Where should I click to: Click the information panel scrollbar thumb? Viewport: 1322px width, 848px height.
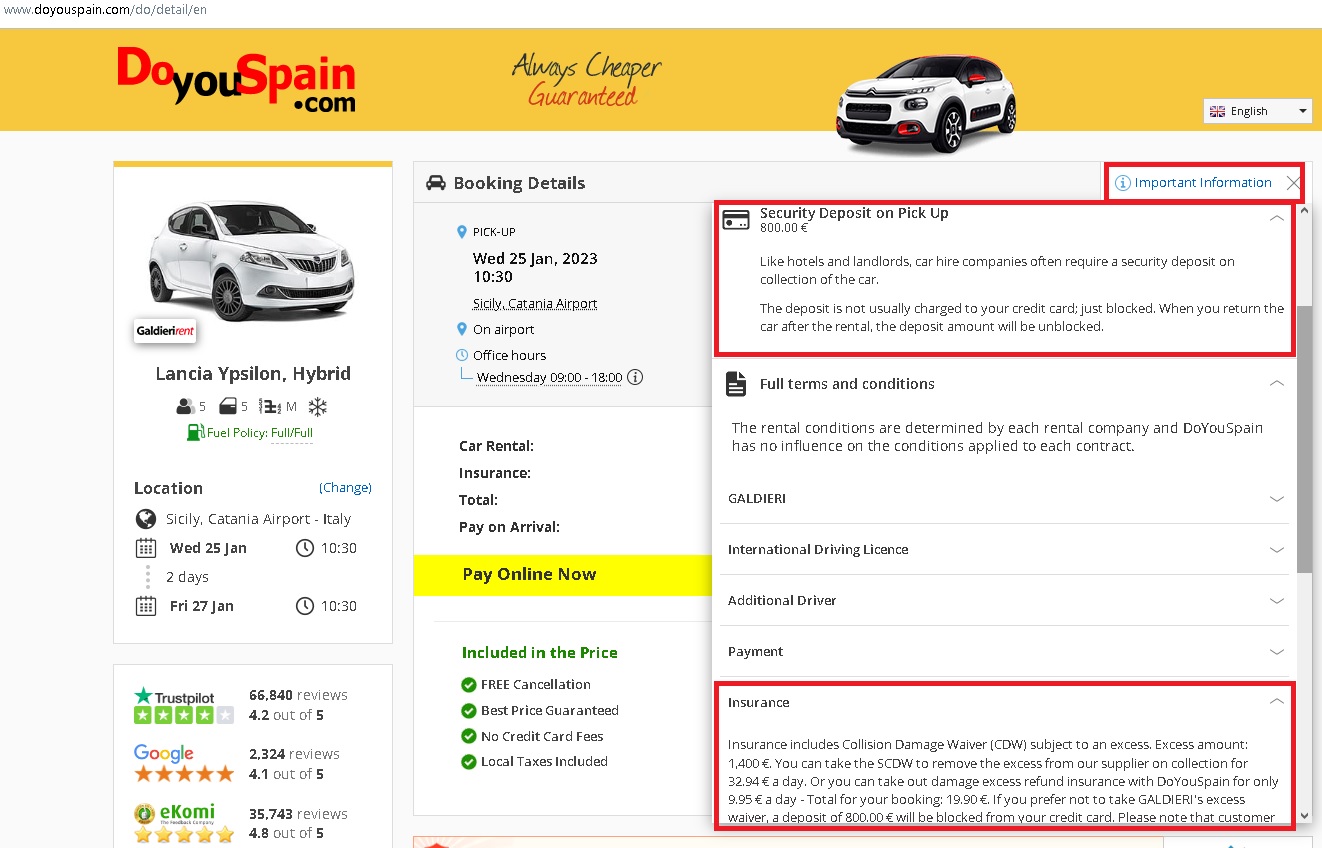pos(1304,440)
